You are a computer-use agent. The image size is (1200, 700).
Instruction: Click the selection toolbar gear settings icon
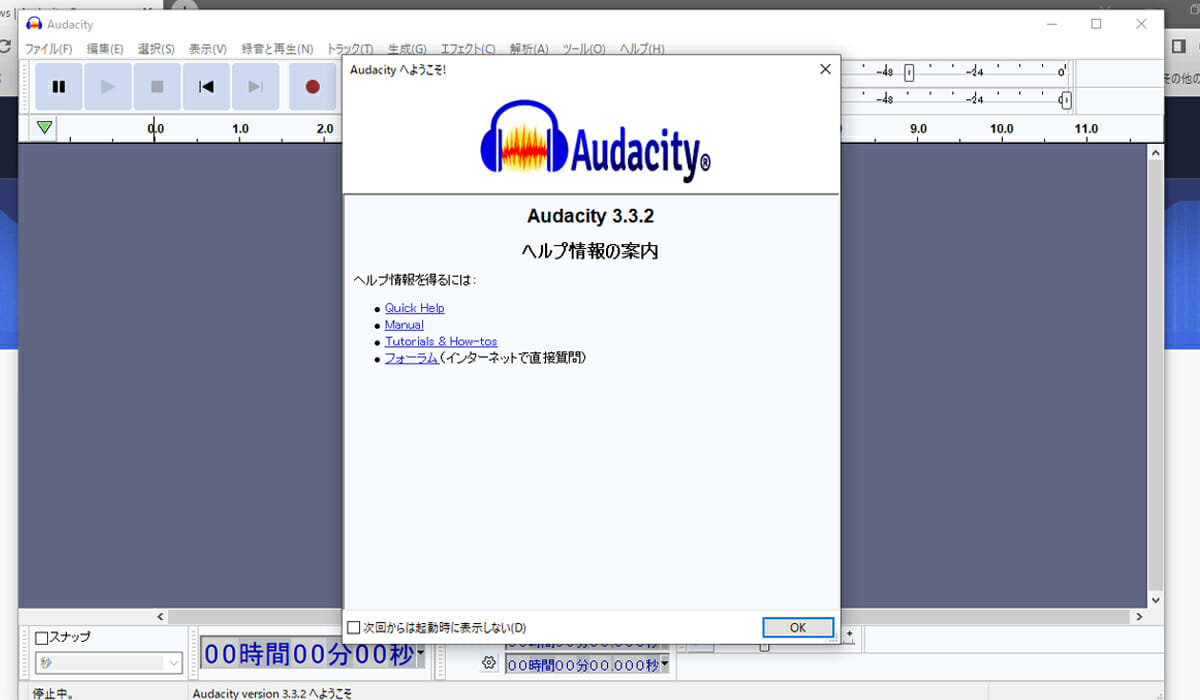point(489,662)
